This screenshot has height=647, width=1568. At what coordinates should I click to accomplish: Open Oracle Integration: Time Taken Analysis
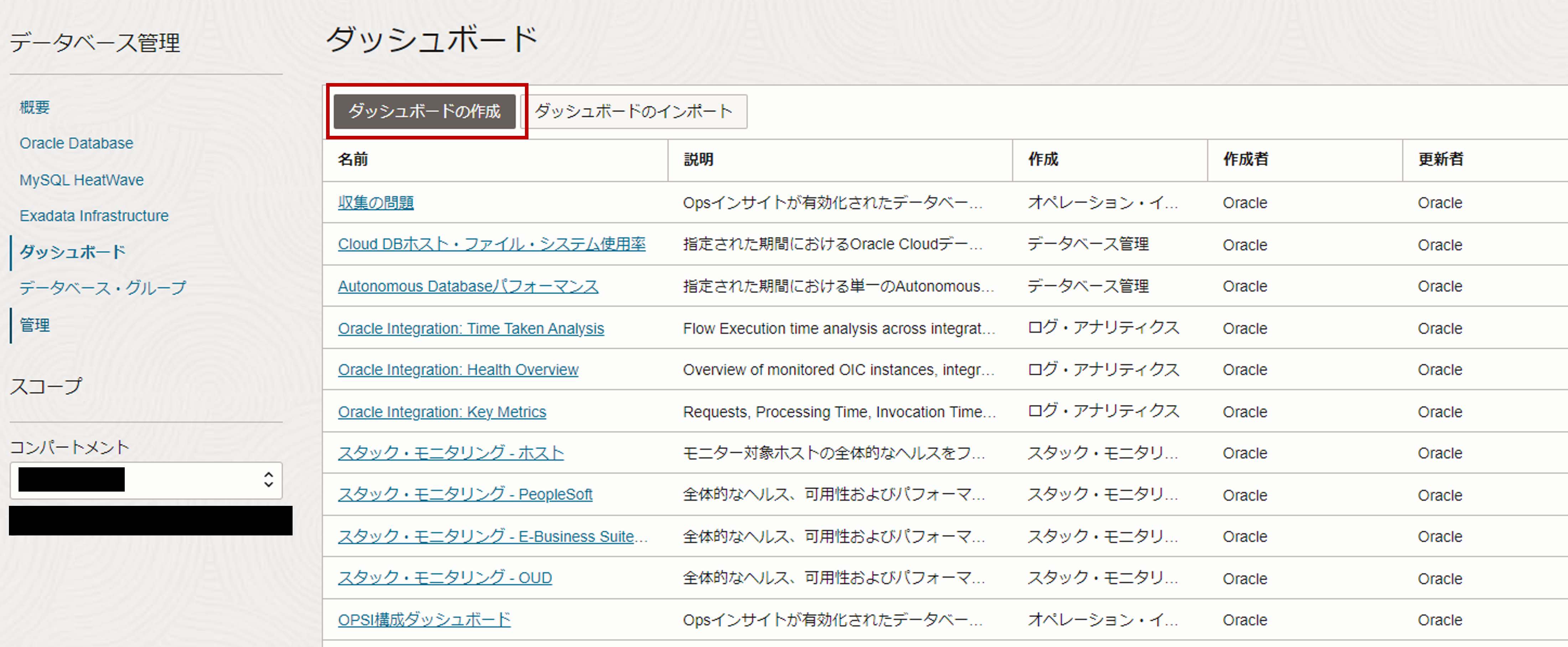(471, 328)
